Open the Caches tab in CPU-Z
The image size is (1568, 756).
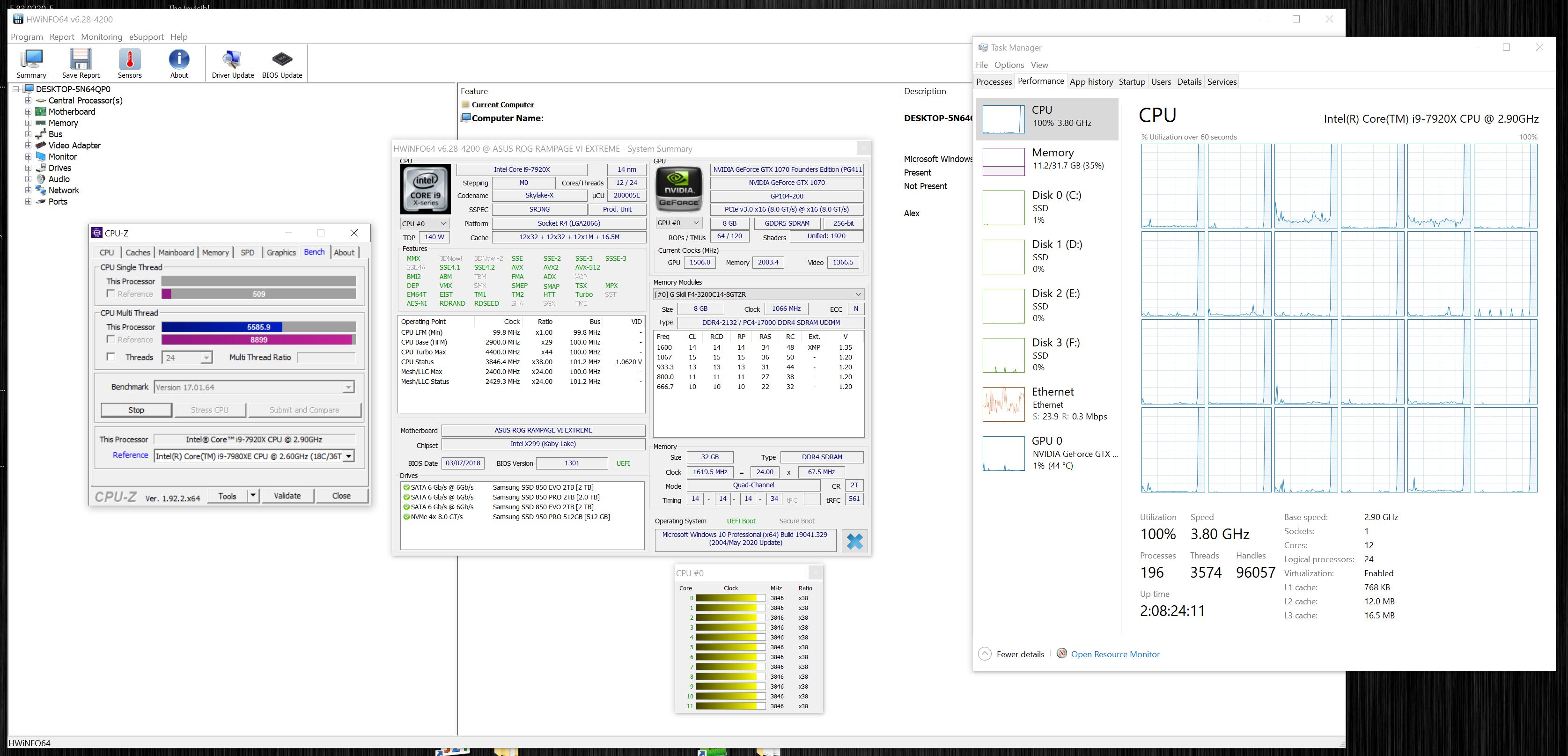(138, 252)
